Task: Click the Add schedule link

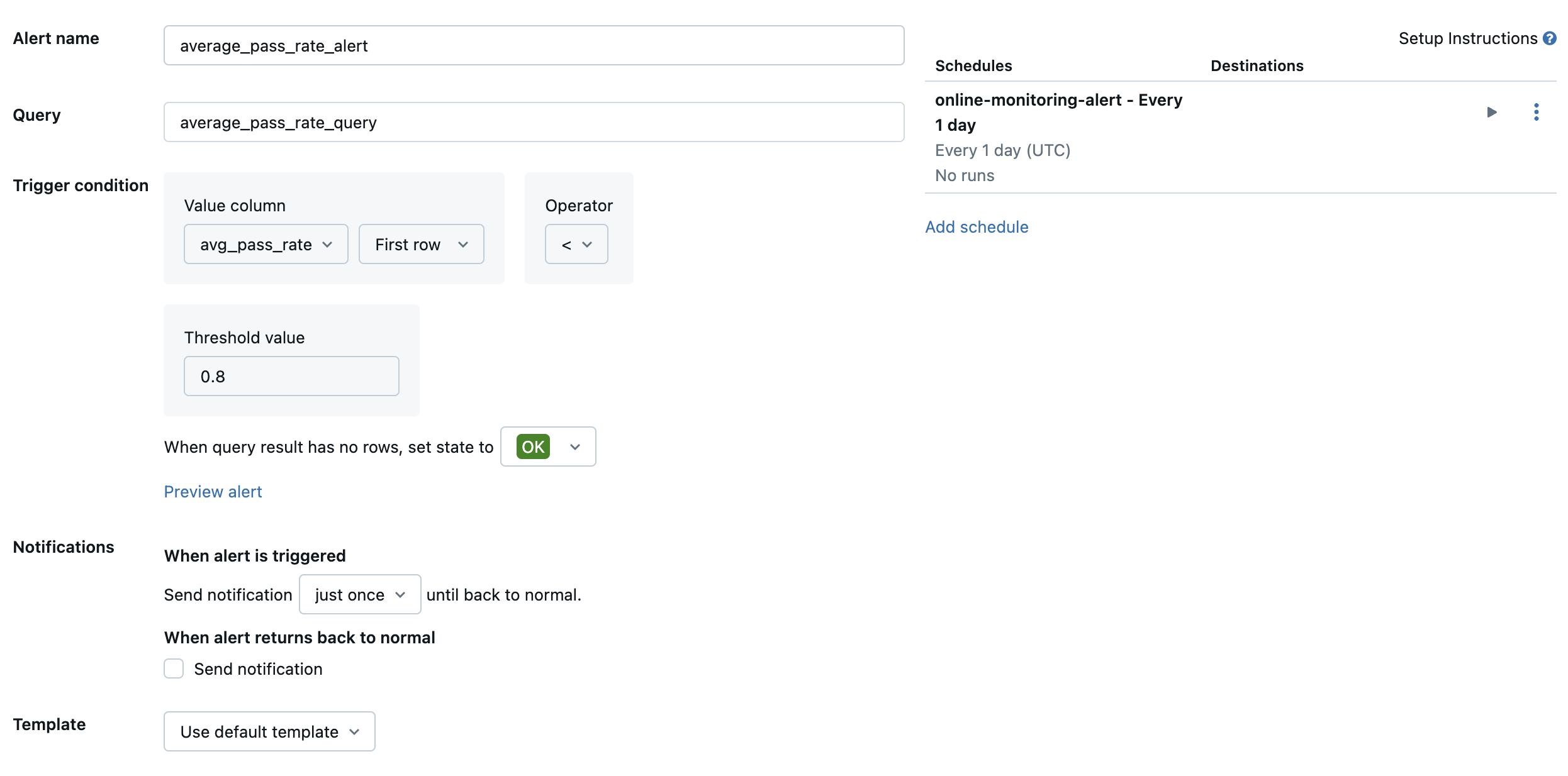Action: [x=977, y=226]
